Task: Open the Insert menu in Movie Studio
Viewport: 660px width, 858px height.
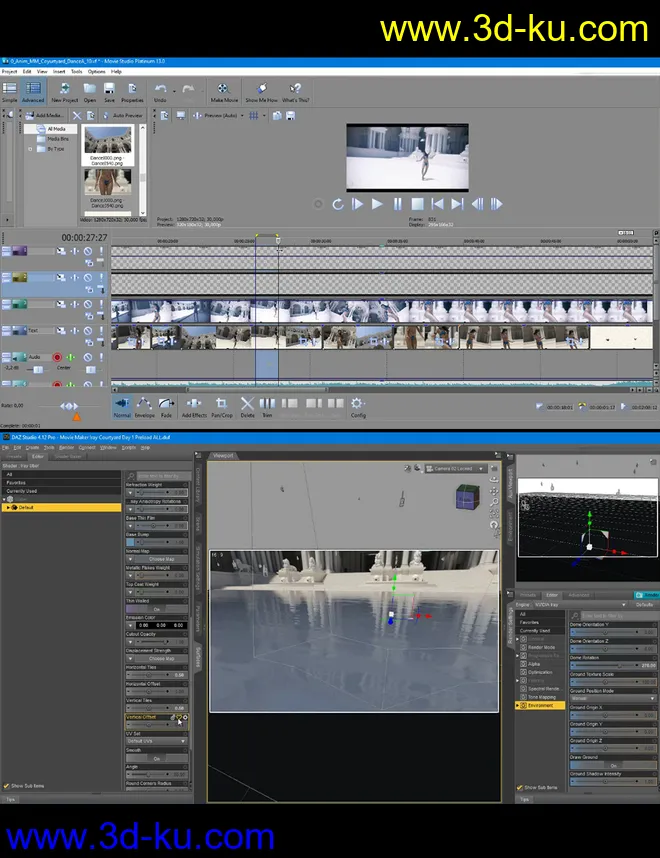Action: (60, 72)
